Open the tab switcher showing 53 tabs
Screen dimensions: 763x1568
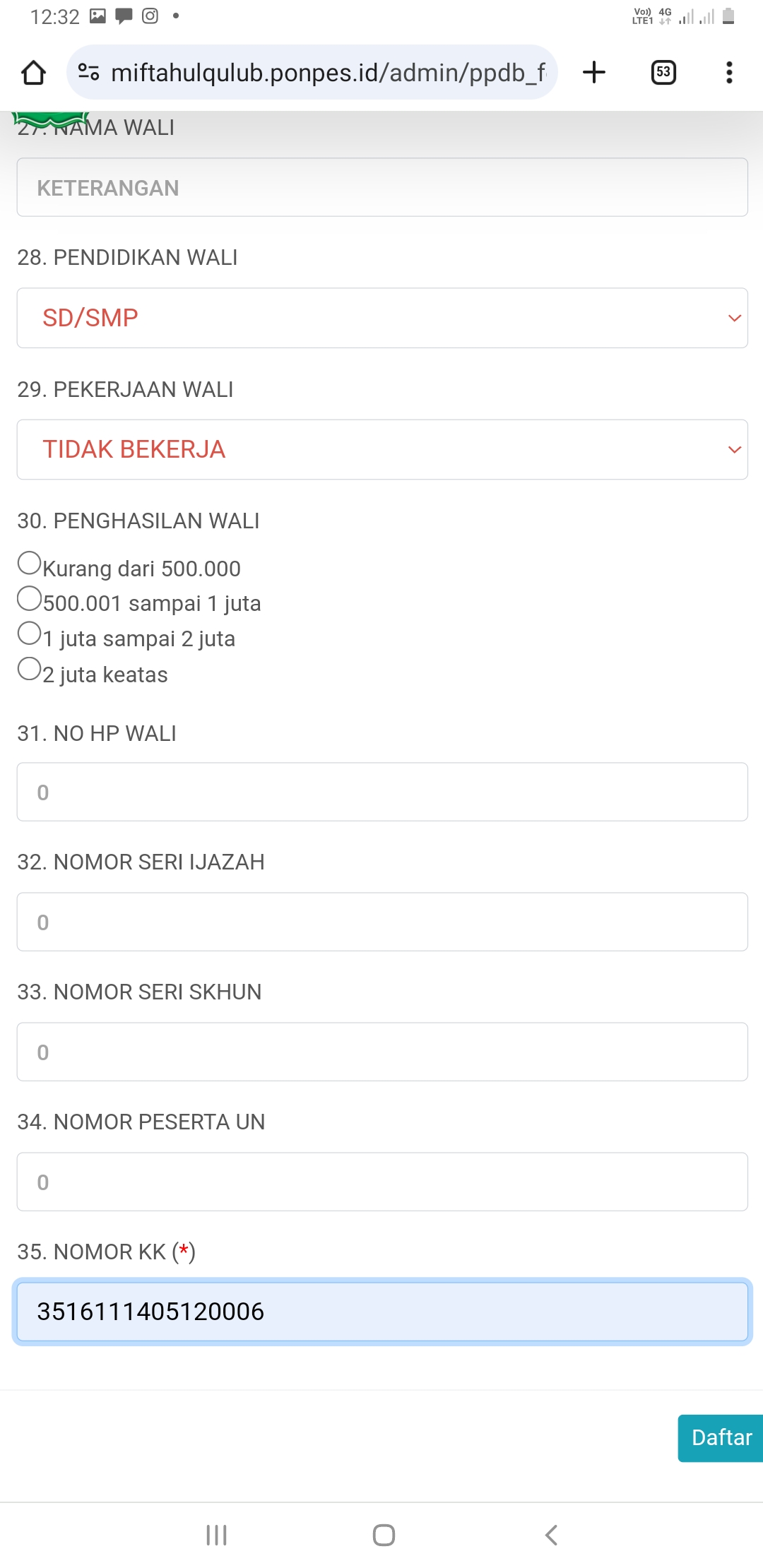click(663, 72)
